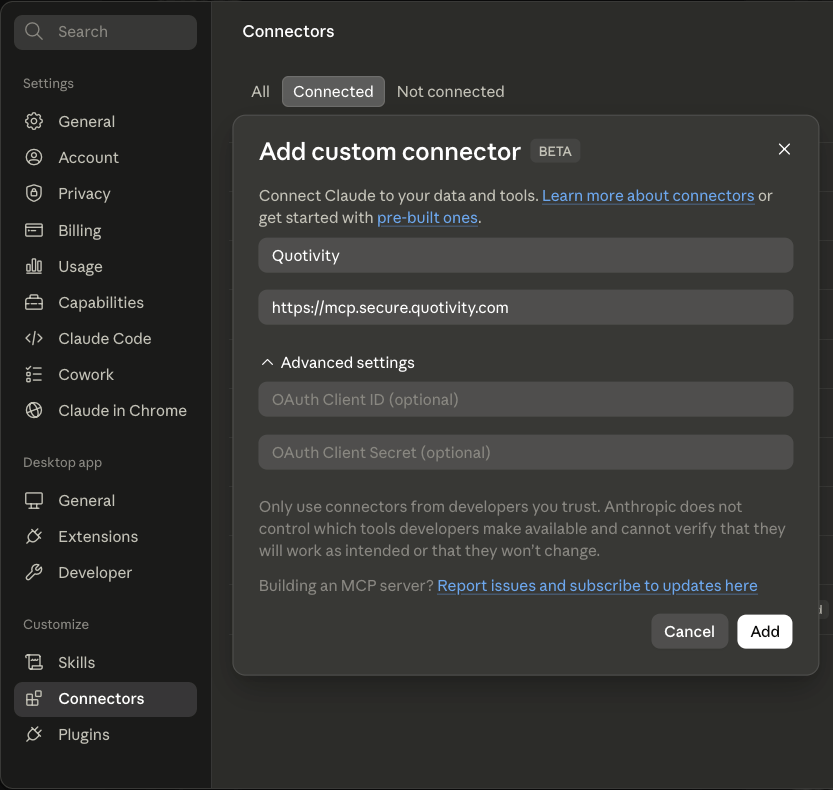Click the connector name field with Quotivity

(525, 256)
